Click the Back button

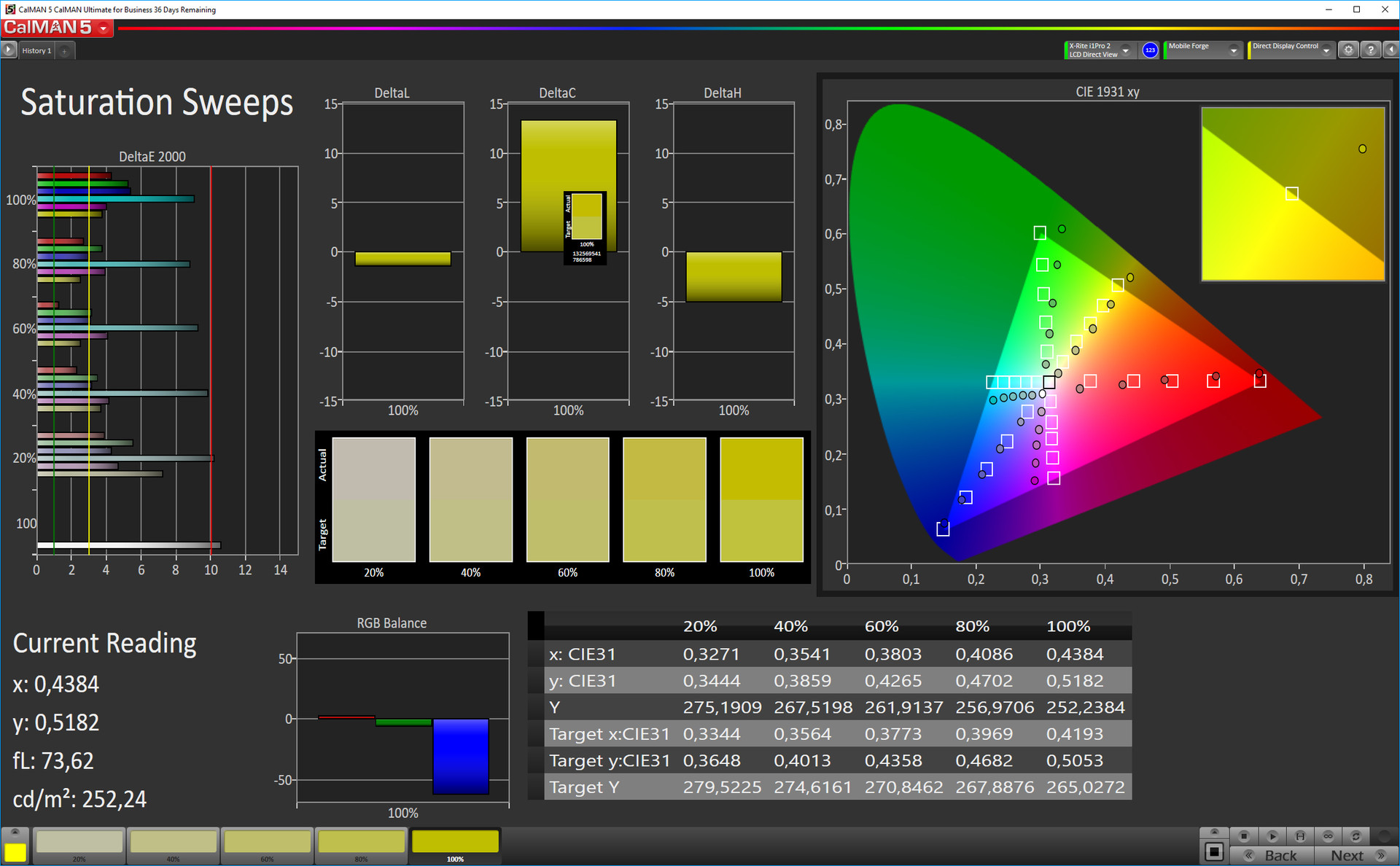[x=1272, y=856]
